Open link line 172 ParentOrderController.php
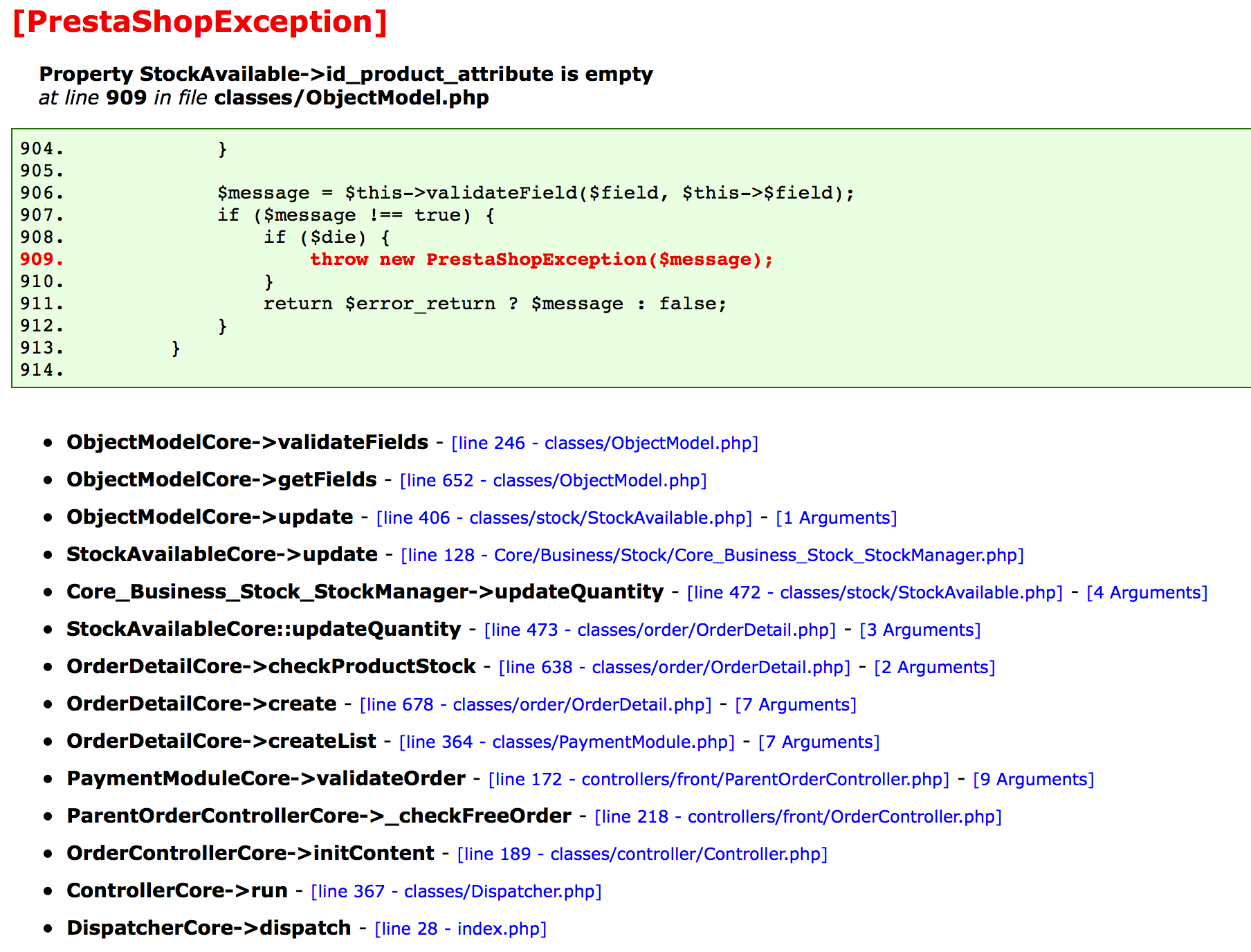Screen dimensions: 1251x952 pos(719,780)
